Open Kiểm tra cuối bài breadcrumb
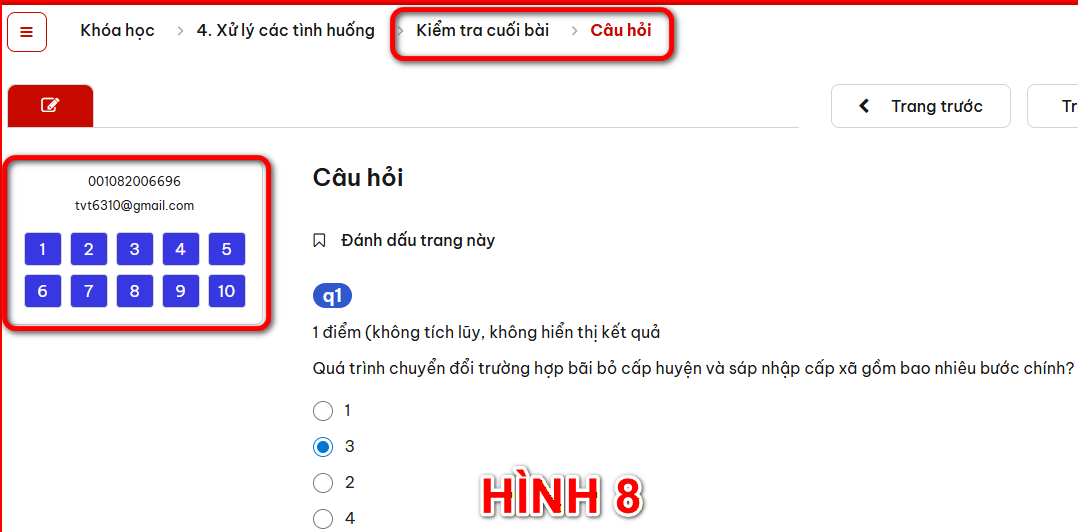 [483, 30]
